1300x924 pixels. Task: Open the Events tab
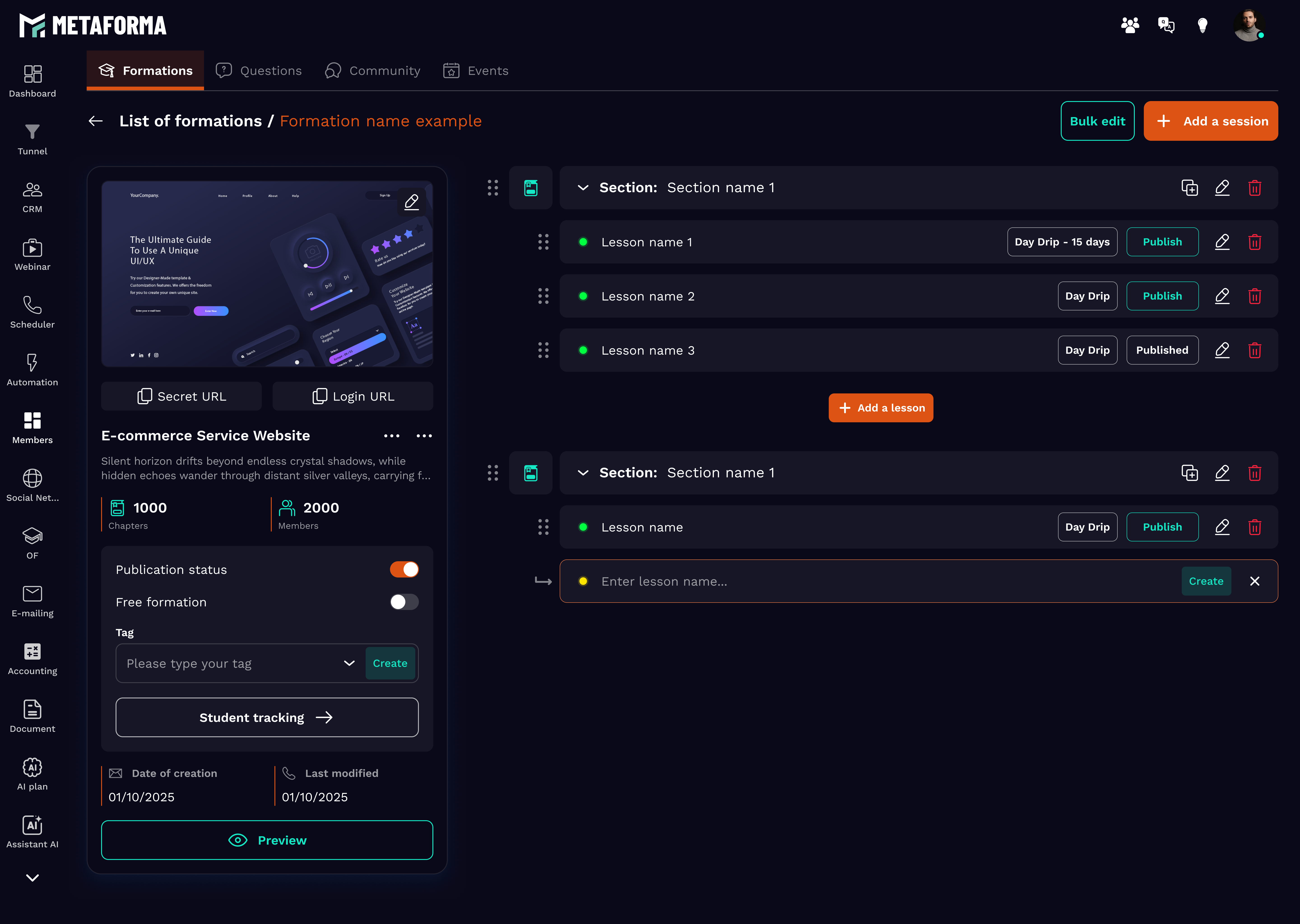pyautogui.click(x=476, y=71)
